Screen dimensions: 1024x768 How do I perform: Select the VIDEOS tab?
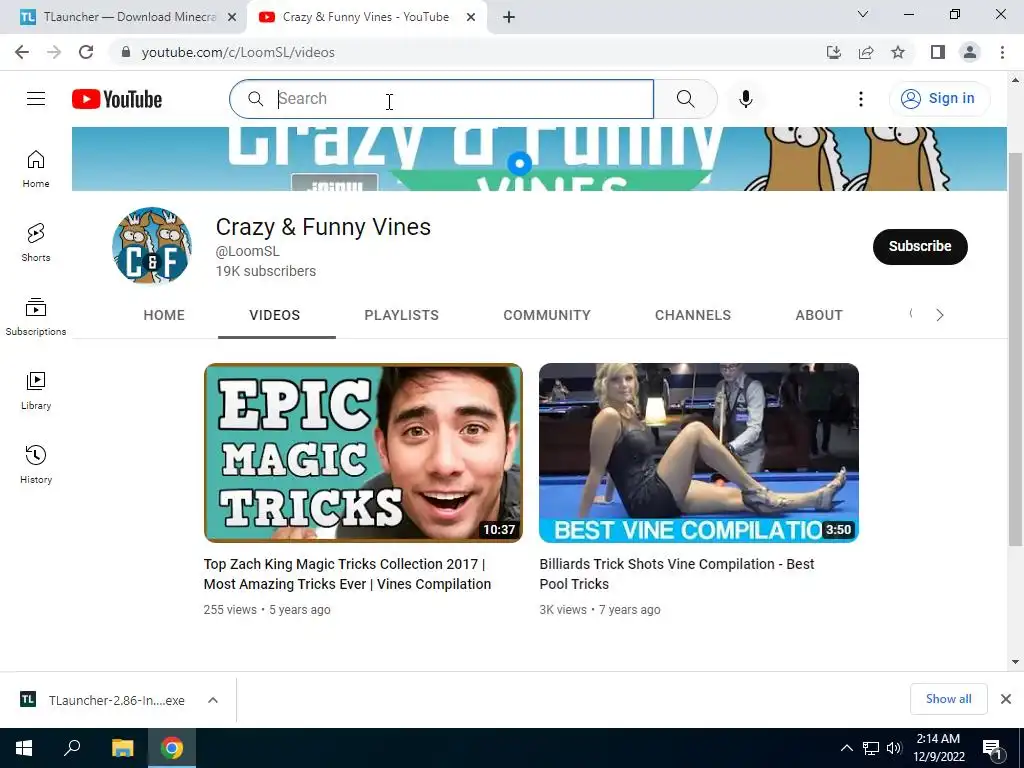click(275, 315)
